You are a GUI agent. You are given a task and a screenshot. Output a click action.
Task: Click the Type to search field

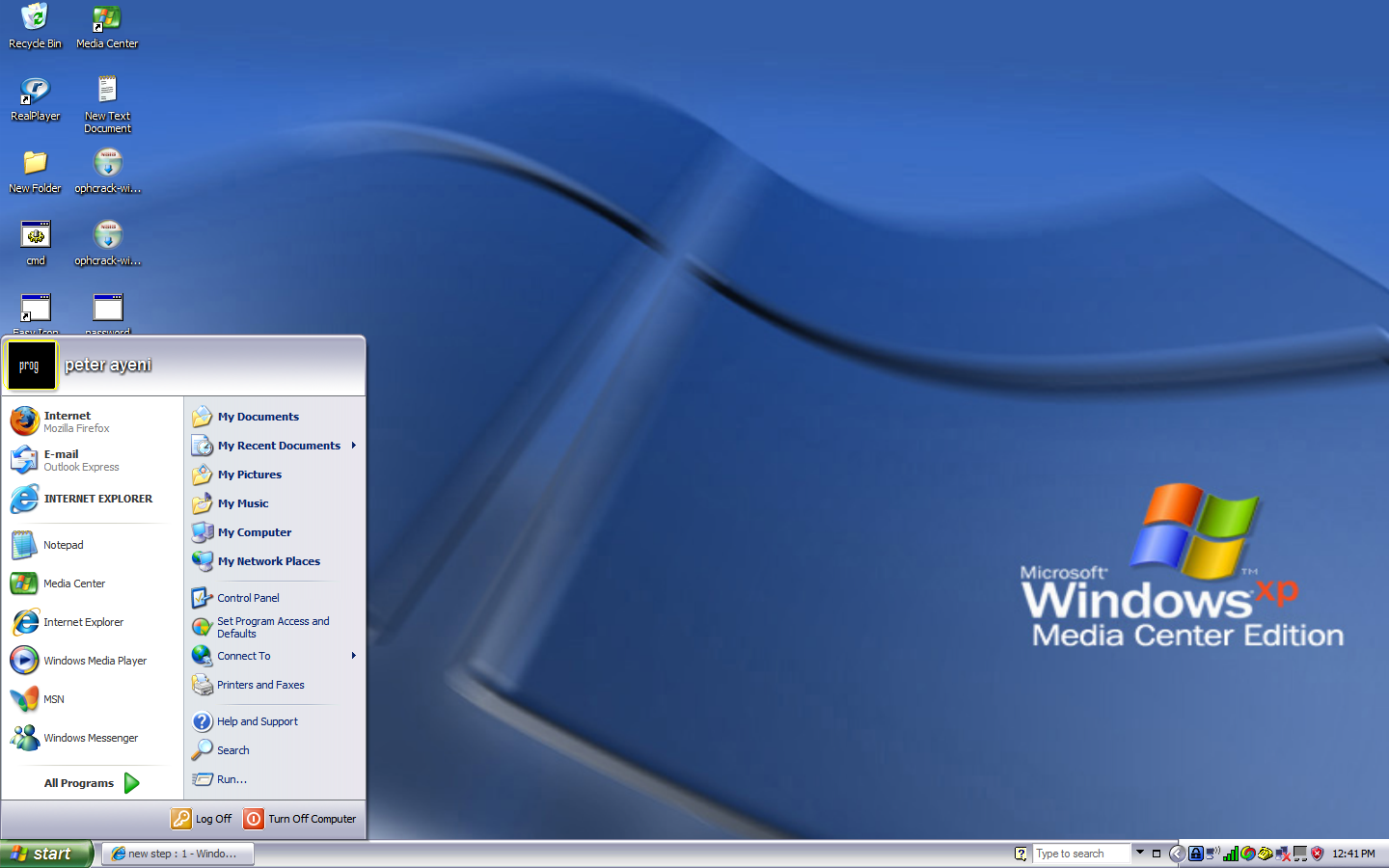[1080, 854]
